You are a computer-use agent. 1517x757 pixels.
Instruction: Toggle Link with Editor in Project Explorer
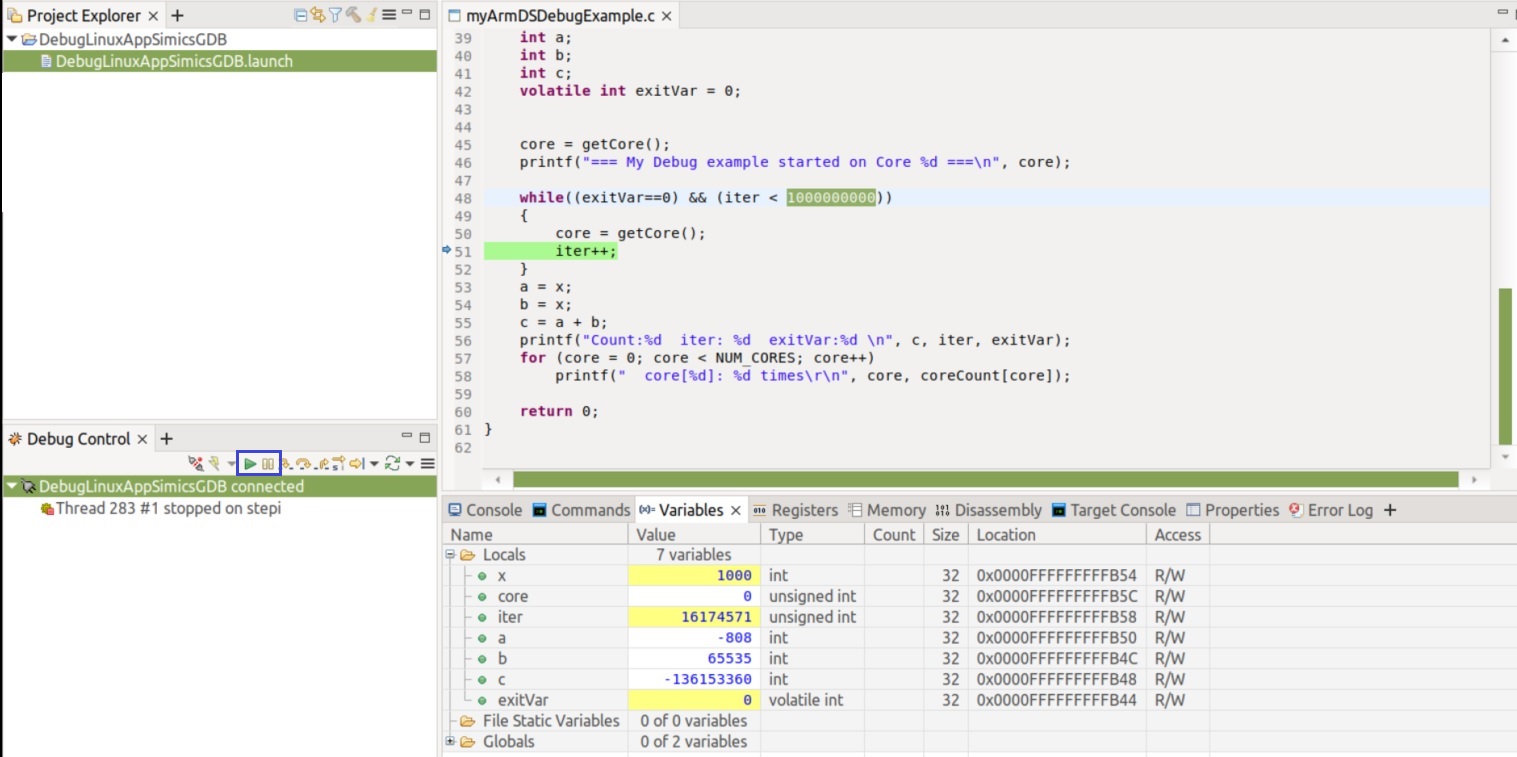coord(318,16)
